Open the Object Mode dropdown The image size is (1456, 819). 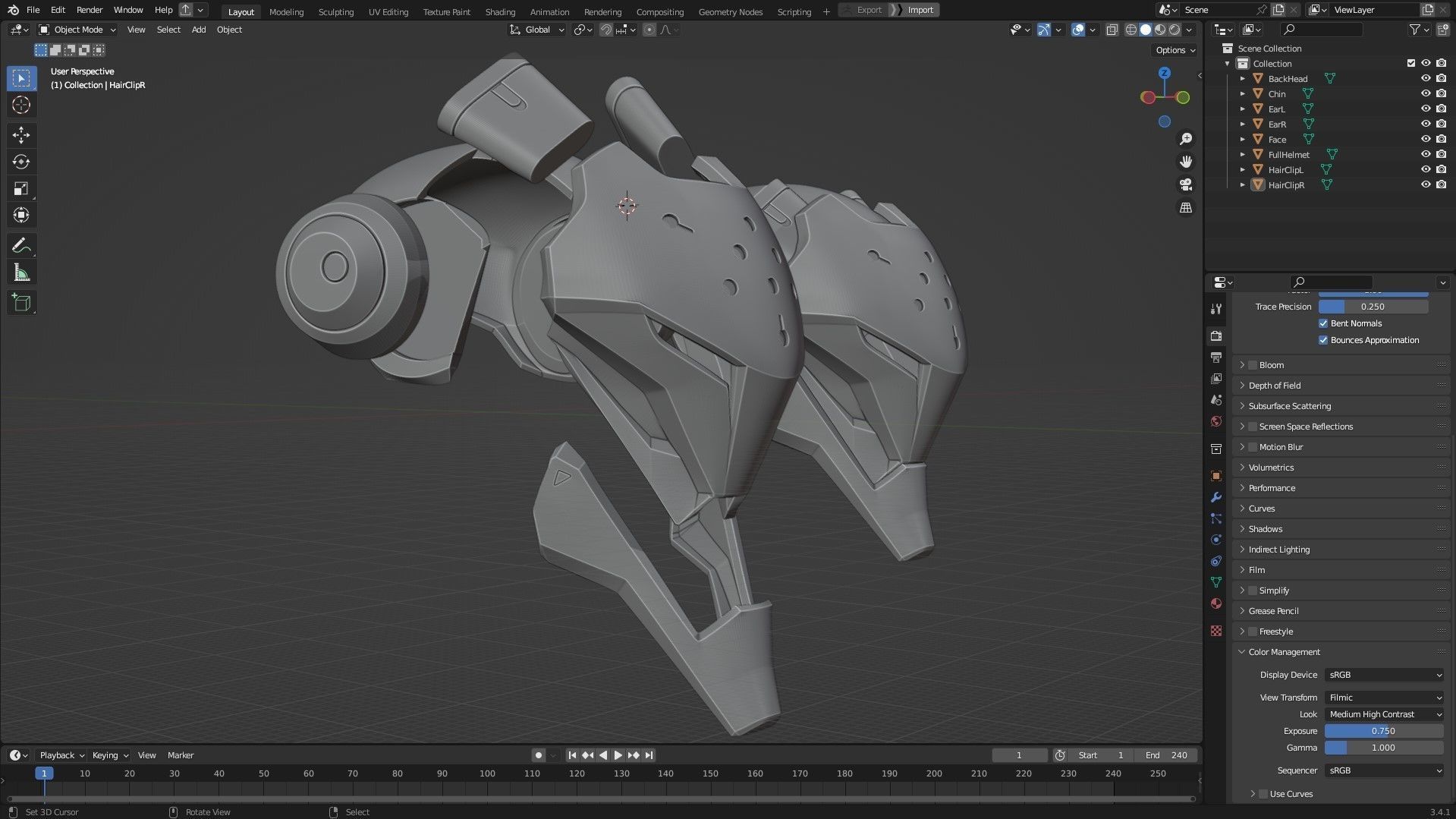click(x=77, y=30)
